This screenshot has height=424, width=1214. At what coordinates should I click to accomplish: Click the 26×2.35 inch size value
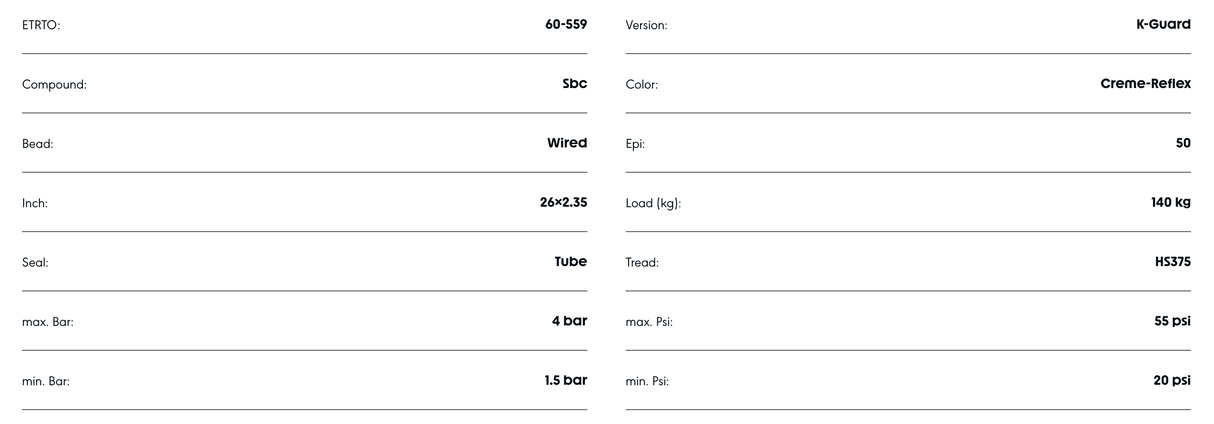click(563, 202)
